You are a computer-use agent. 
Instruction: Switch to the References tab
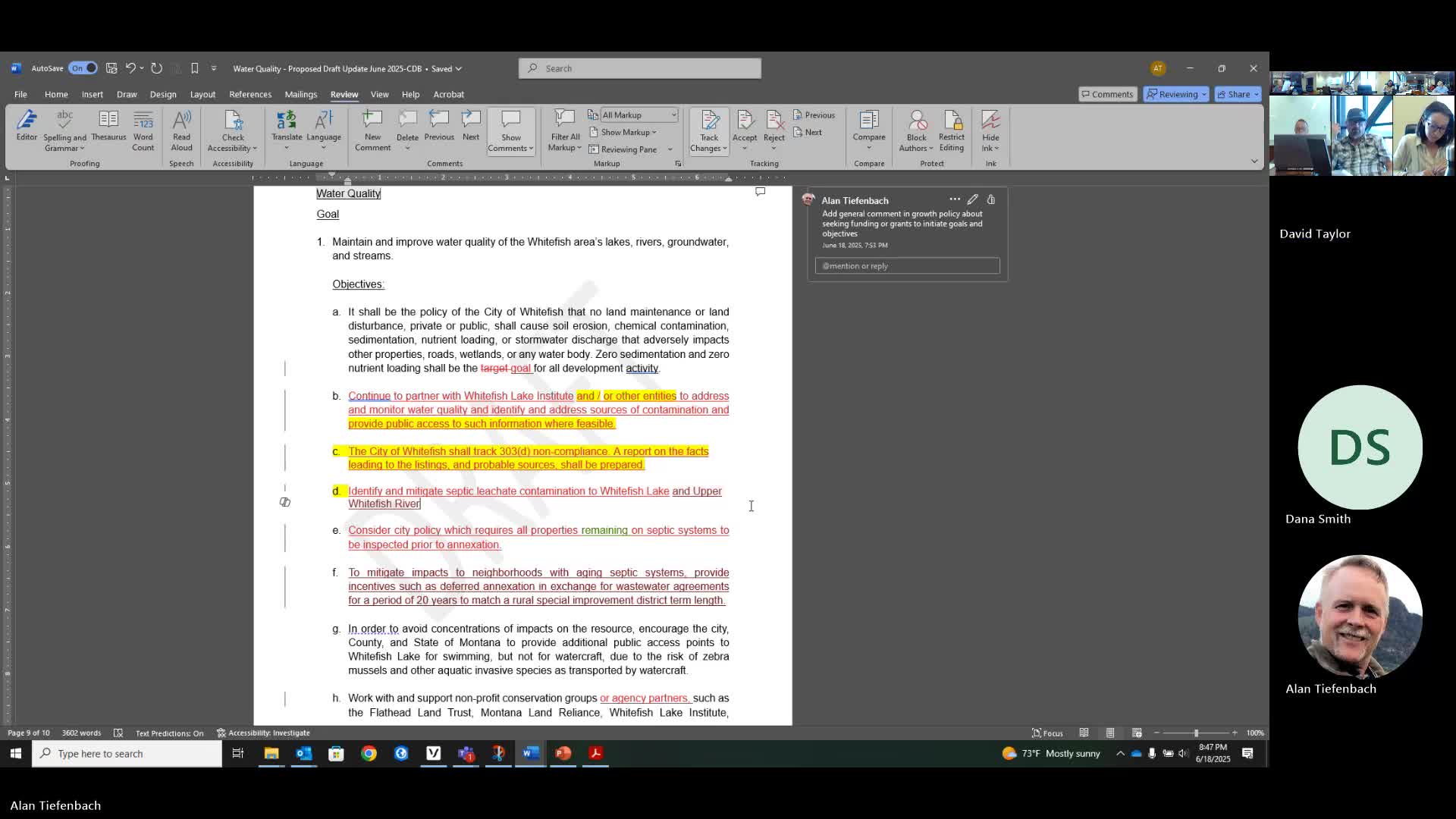[250, 94]
